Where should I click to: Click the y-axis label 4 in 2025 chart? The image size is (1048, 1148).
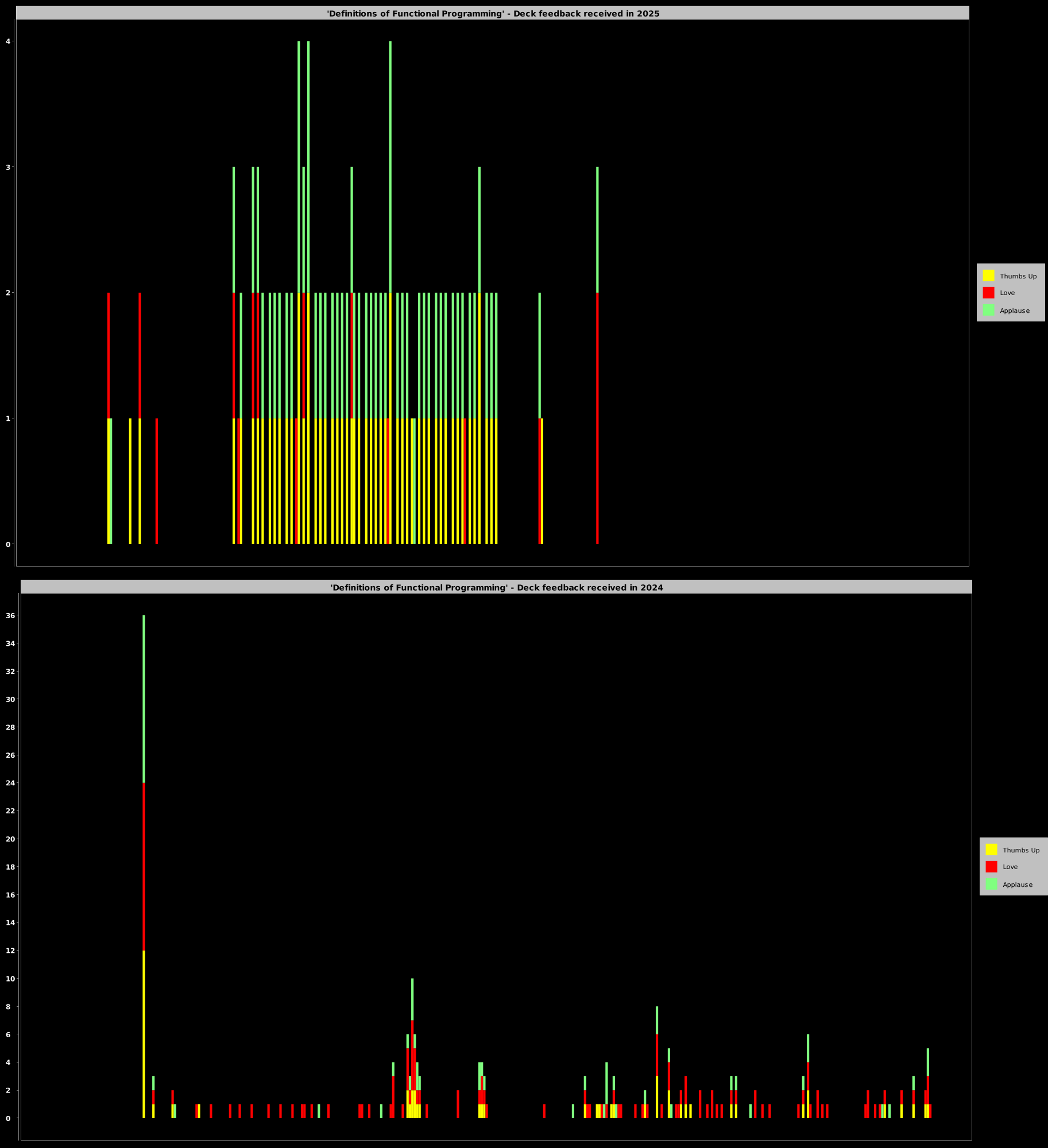click(x=8, y=41)
